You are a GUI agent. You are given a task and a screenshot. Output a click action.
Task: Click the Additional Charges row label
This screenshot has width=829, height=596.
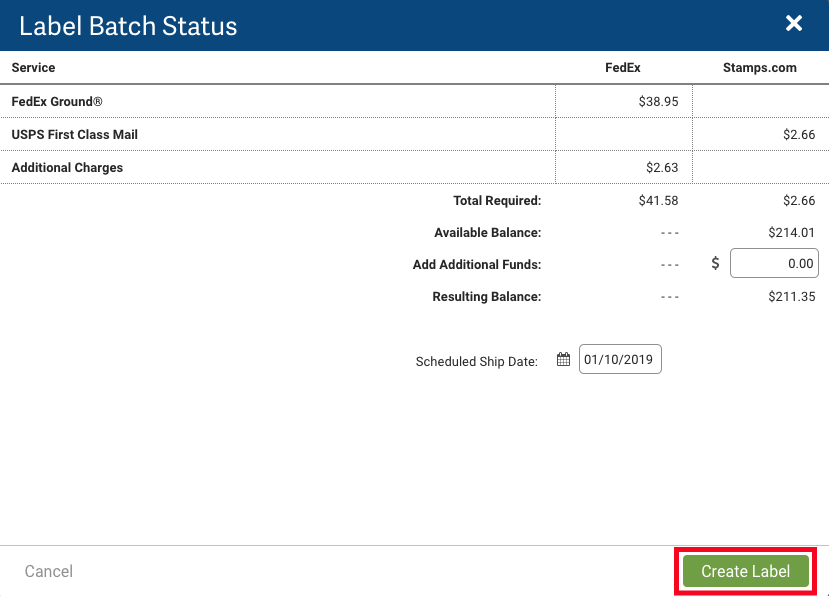click(x=67, y=168)
